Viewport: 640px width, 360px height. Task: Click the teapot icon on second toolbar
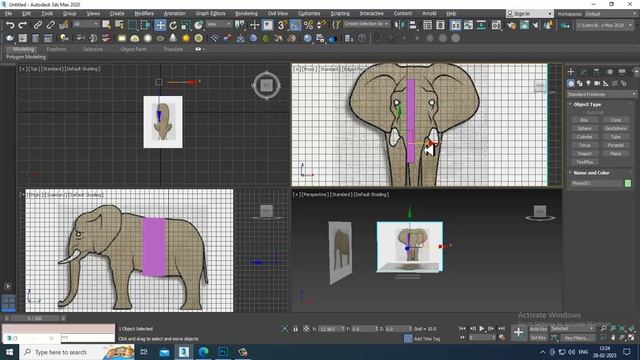coord(10,38)
